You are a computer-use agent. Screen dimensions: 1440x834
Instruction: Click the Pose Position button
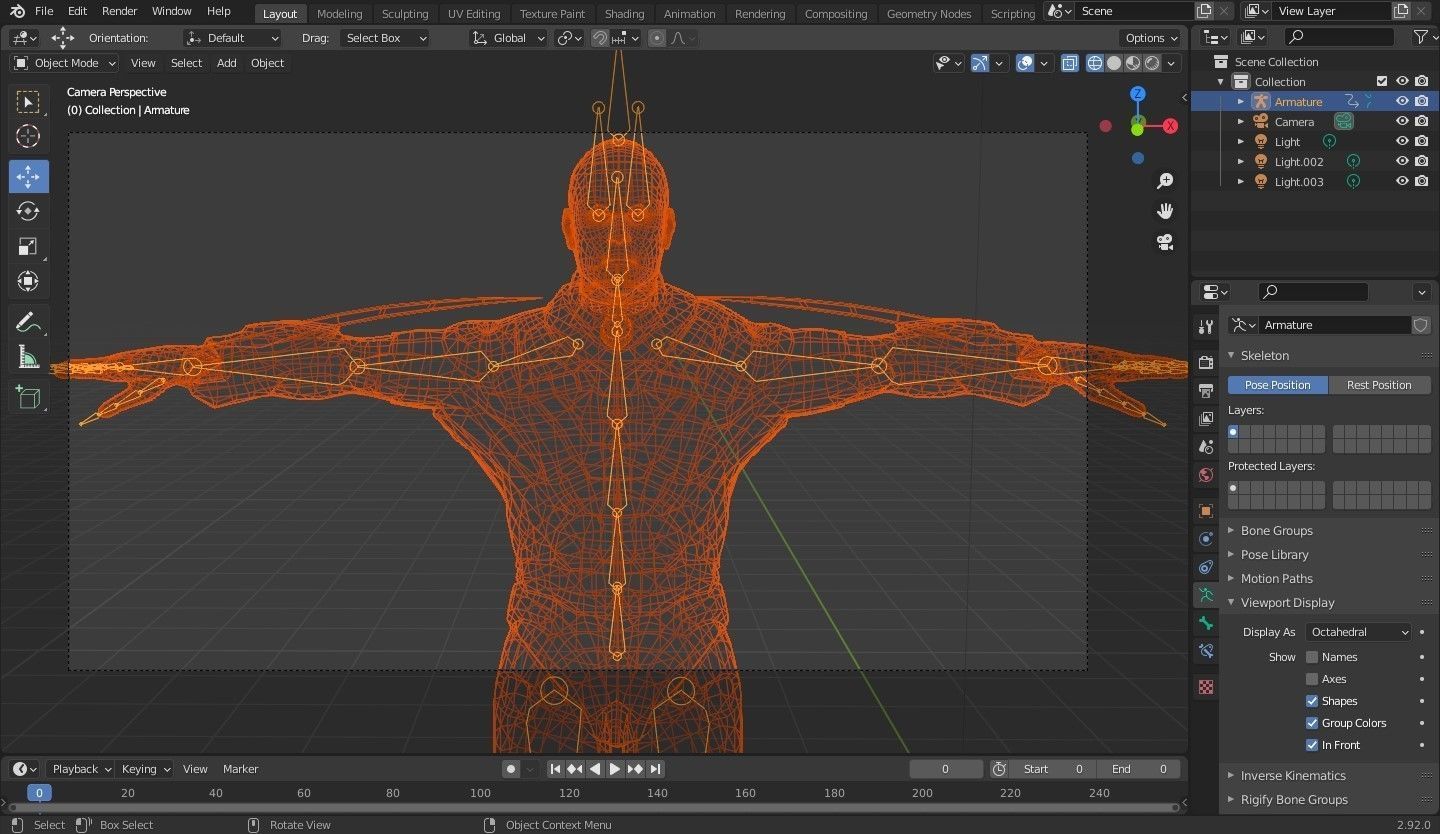[1277, 385]
